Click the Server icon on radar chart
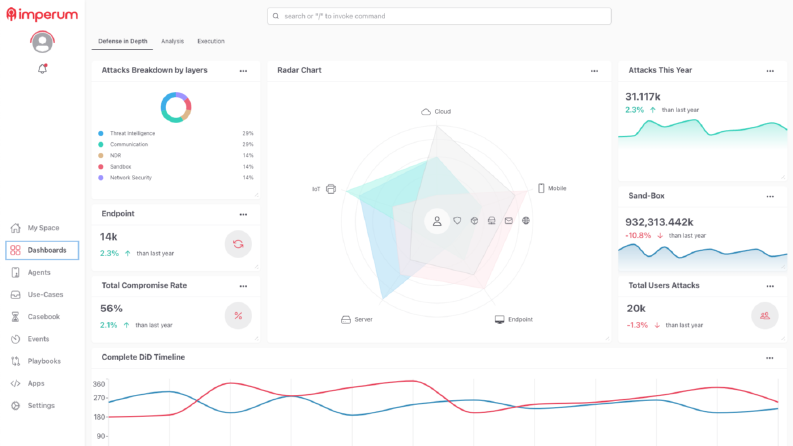 (x=346, y=320)
